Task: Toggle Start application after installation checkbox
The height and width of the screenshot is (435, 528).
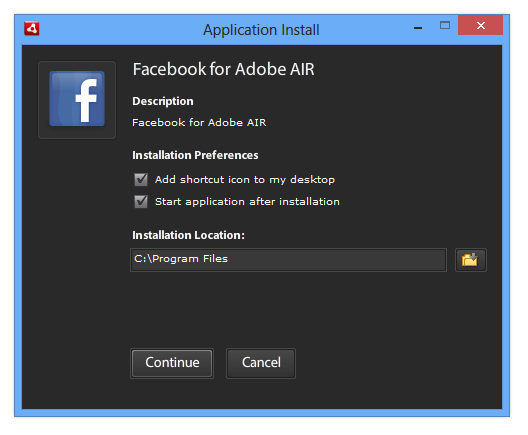Action: point(141,202)
